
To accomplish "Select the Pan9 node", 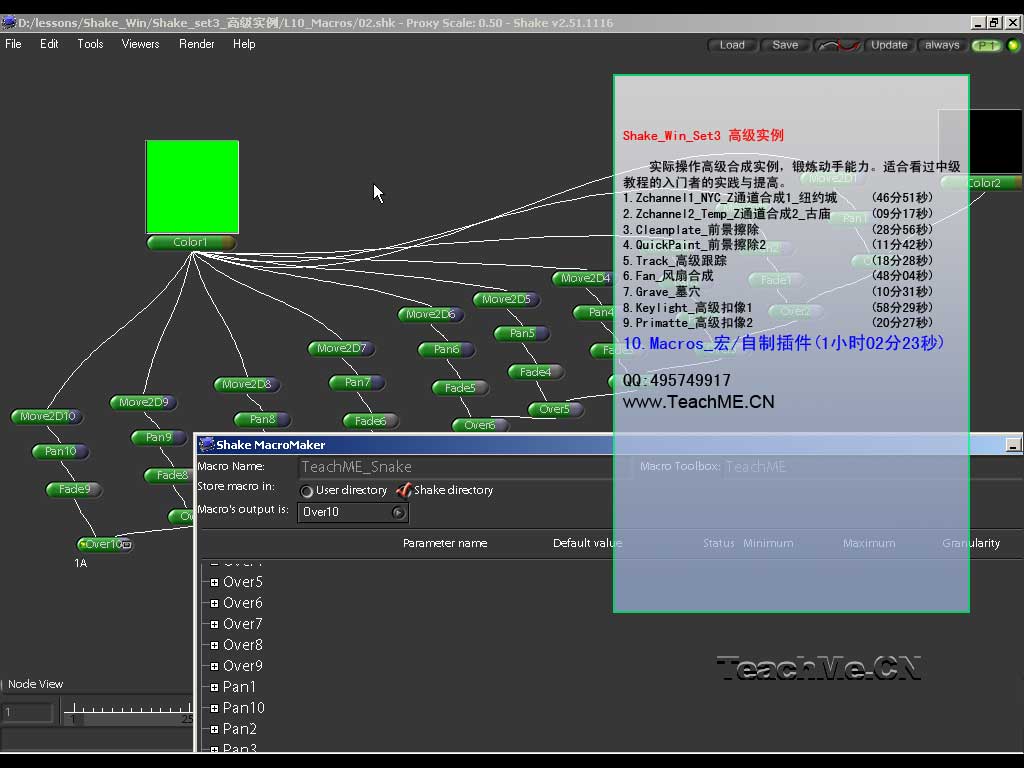I will tap(159, 438).
